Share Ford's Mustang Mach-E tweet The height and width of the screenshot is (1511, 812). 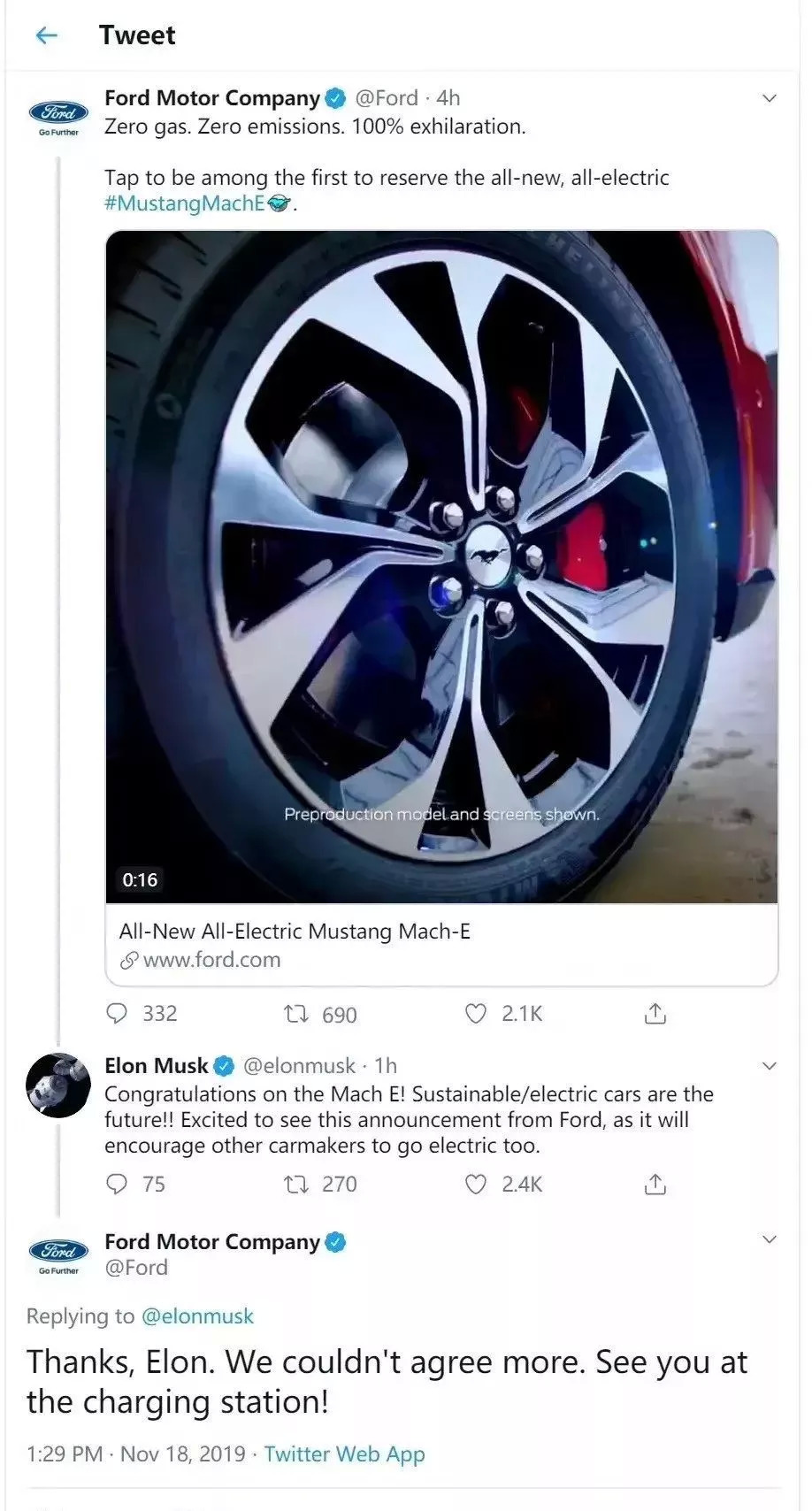point(655,1014)
